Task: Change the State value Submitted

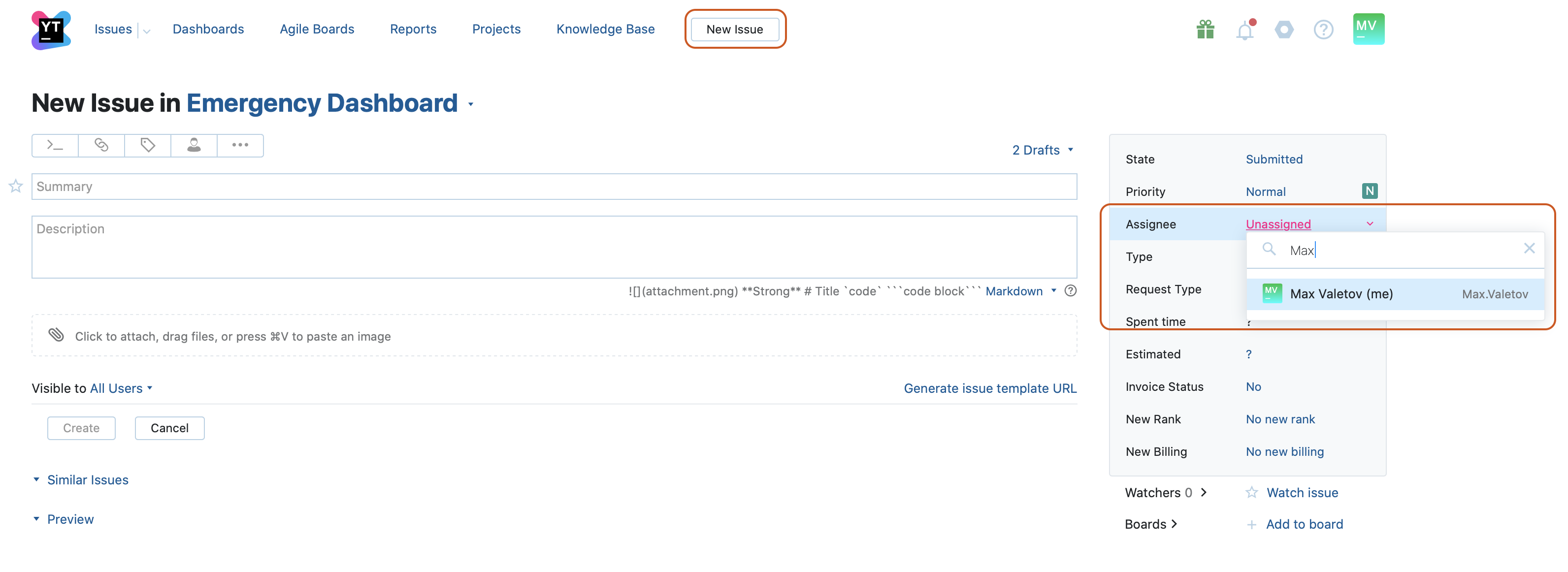Action: tap(1274, 159)
